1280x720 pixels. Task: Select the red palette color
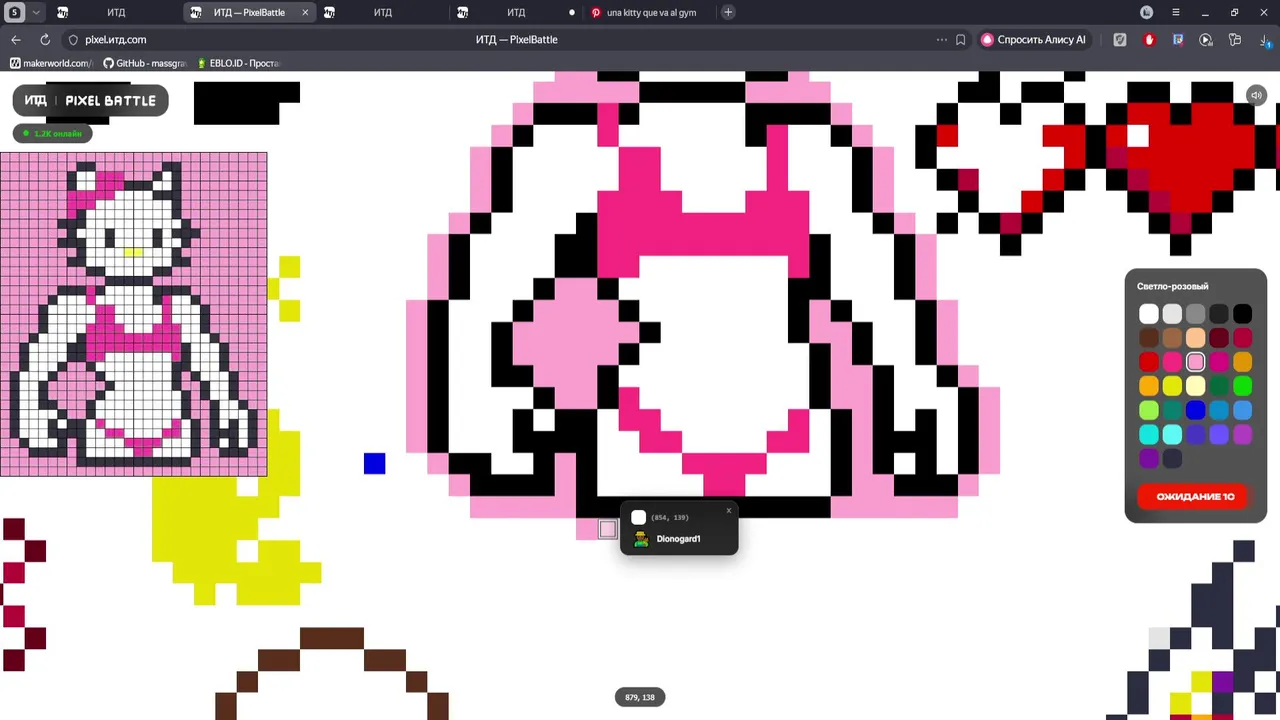tap(1148, 362)
